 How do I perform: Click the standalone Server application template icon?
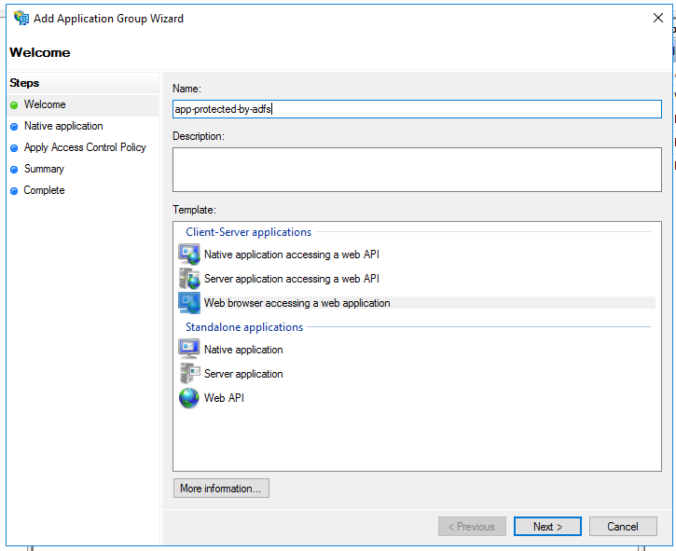(x=189, y=373)
